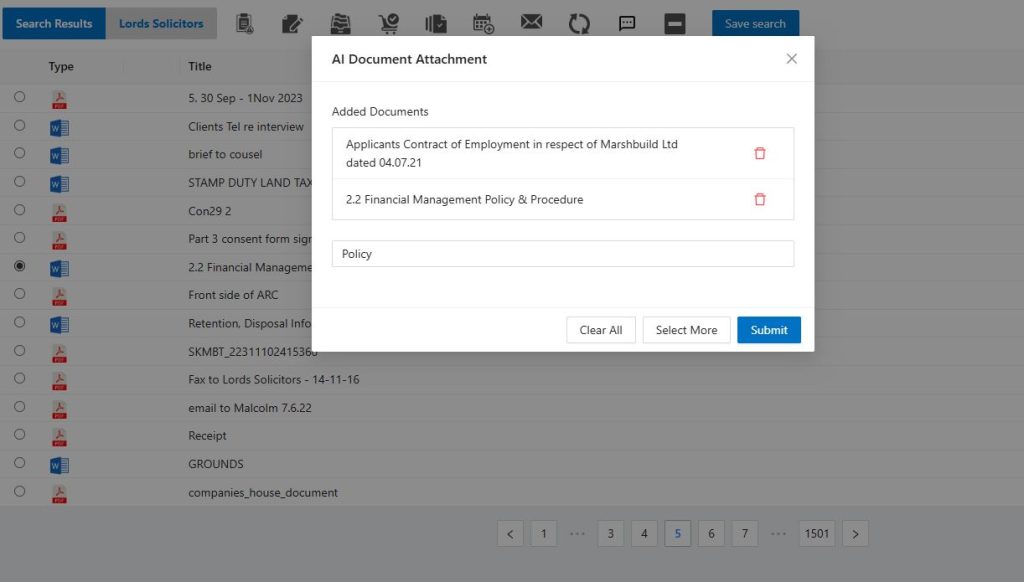Click the envelope email icon in toolbar
The height and width of the screenshot is (582, 1024).
(531, 23)
